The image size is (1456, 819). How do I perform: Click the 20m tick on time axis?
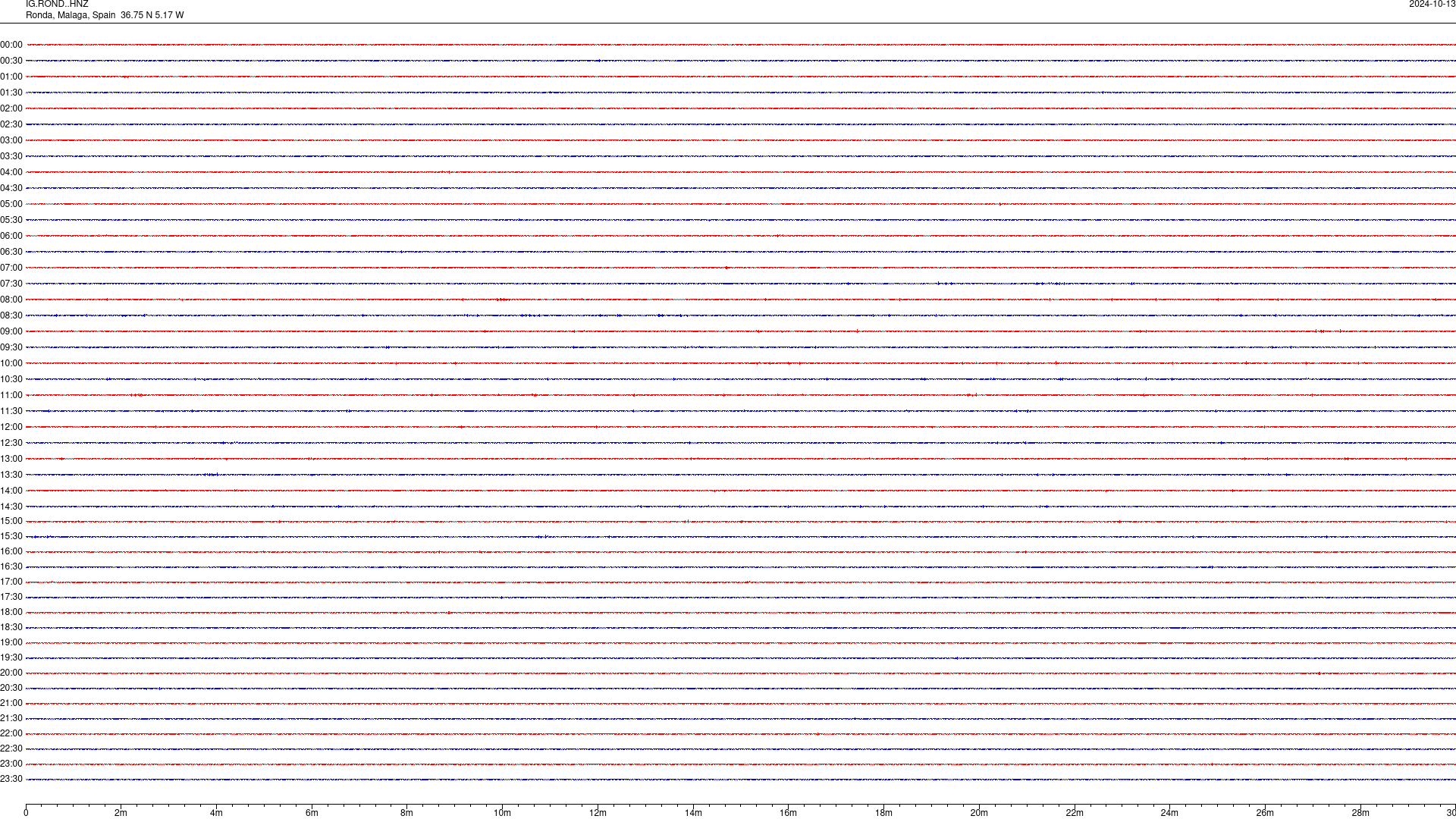tap(979, 813)
